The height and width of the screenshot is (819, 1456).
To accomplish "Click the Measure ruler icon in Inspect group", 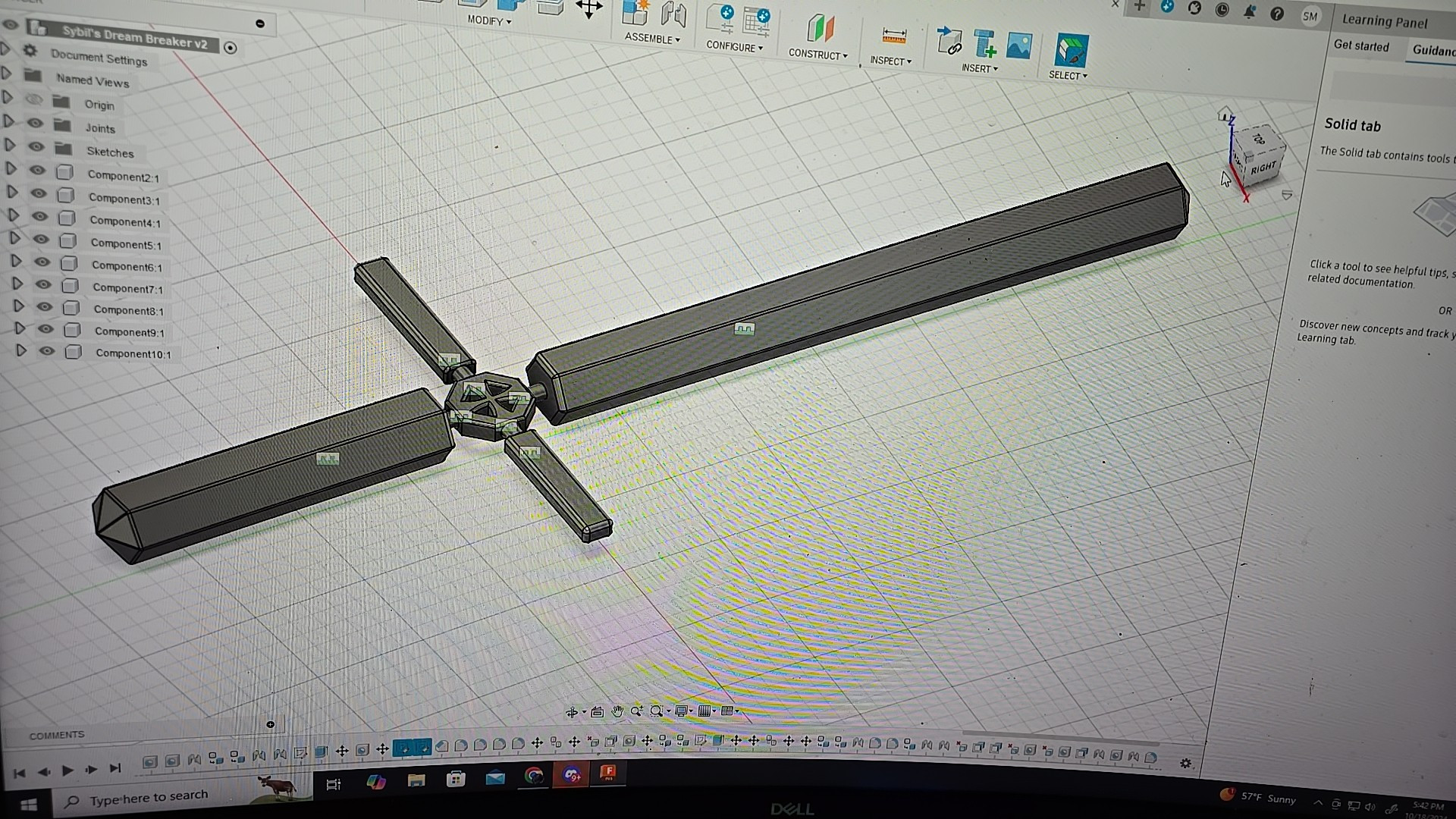I will pyautogui.click(x=894, y=36).
